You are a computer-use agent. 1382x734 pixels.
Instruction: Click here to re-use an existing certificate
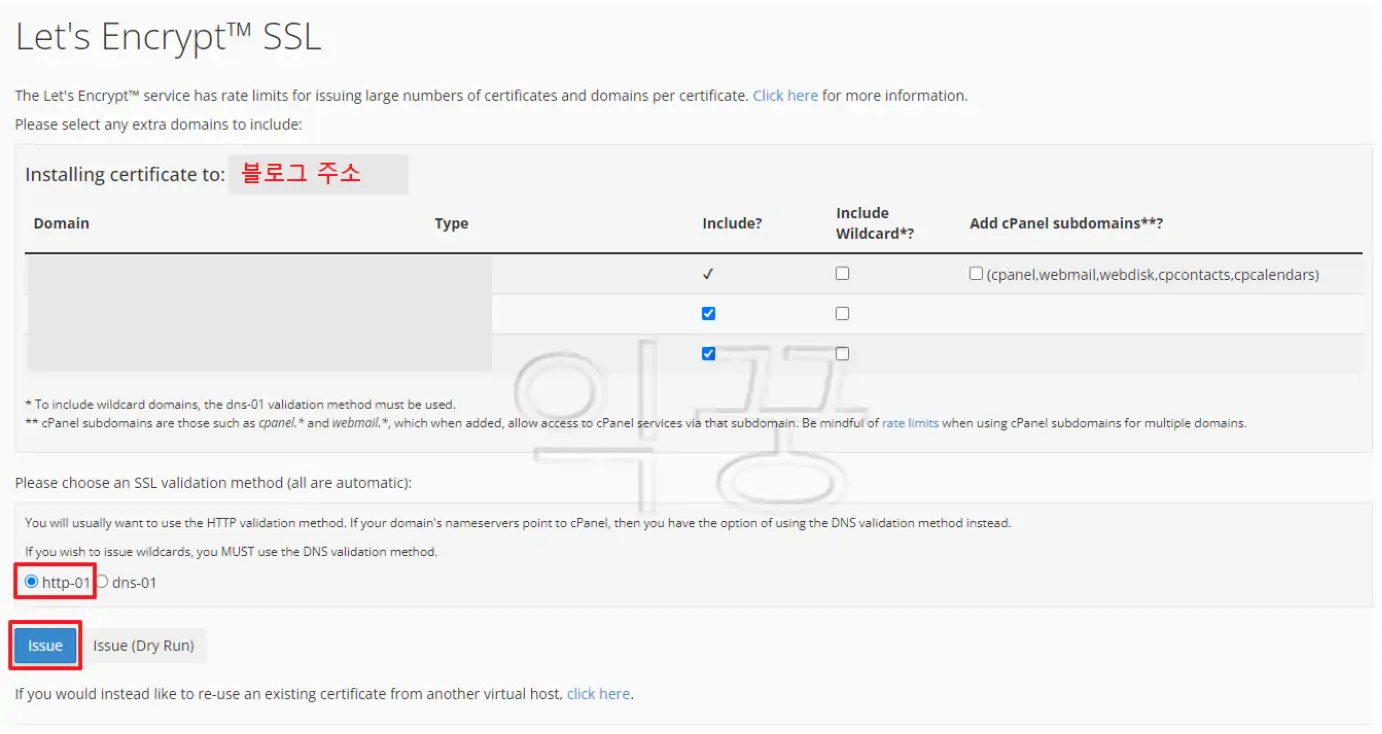(x=598, y=693)
